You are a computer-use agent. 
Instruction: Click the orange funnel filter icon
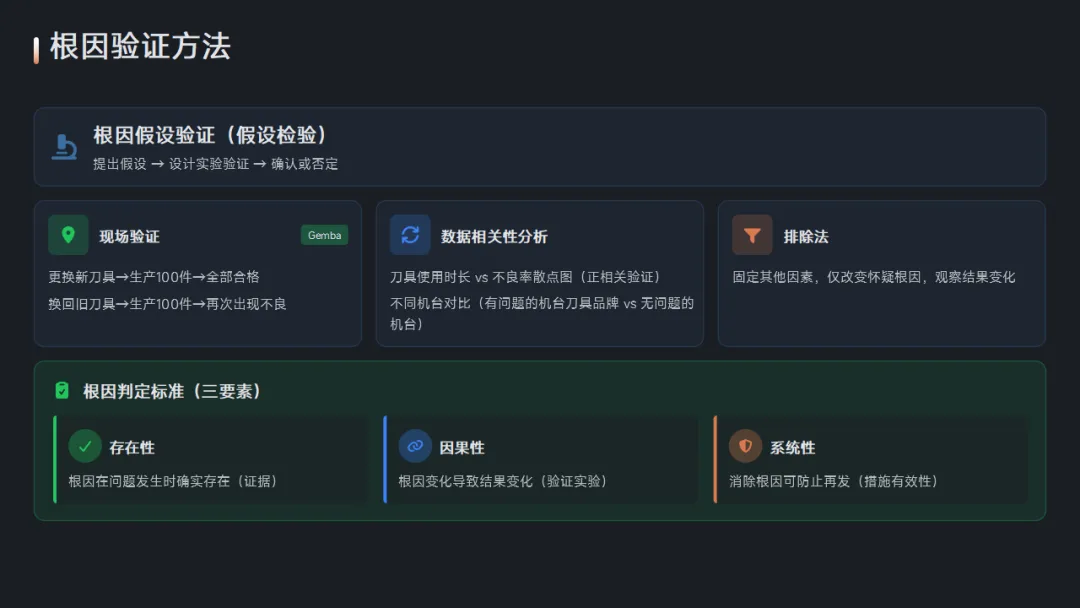[752, 235]
